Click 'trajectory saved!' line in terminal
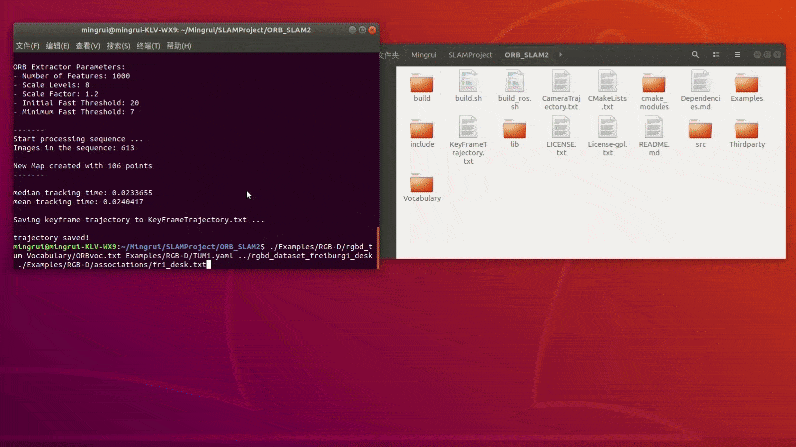This screenshot has height=447, width=796. pyautogui.click(x=51, y=237)
